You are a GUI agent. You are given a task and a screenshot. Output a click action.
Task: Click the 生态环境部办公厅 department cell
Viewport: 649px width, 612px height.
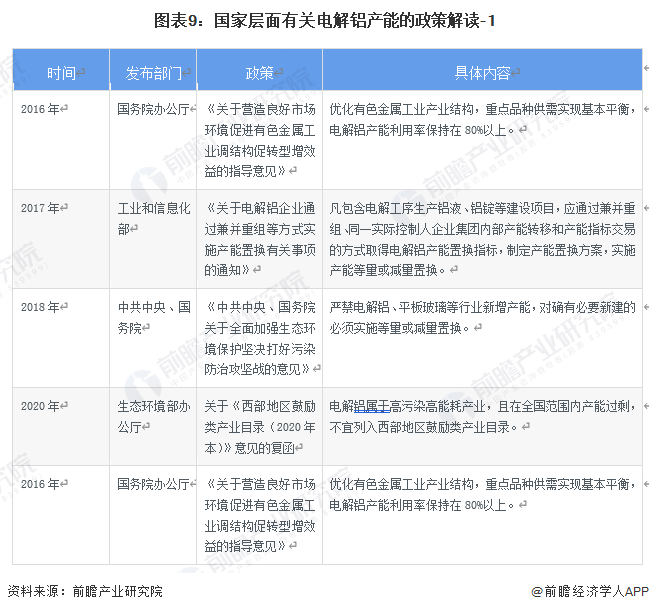tap(153, 415)
